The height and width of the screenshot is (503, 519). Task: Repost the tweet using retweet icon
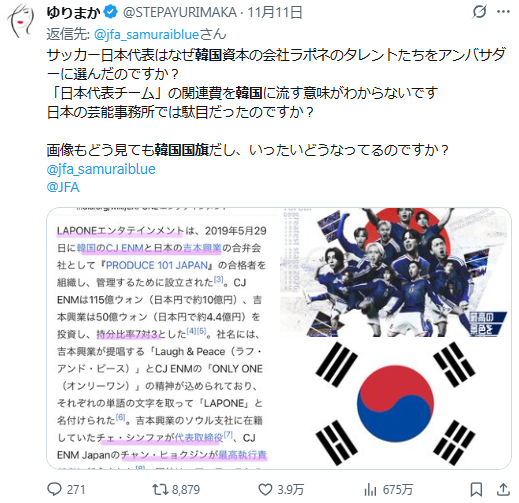point(160,489)
